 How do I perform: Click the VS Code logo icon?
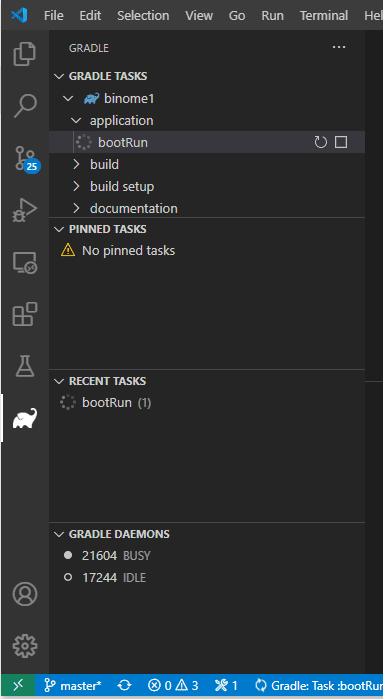coord(19,16)
